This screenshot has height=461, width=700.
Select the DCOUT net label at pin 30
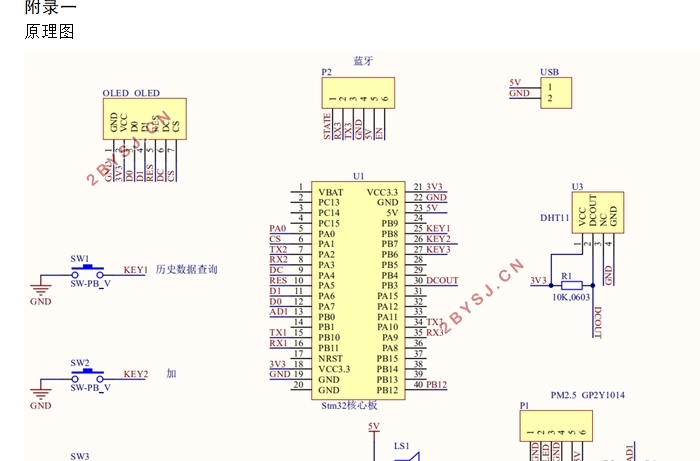442,281
